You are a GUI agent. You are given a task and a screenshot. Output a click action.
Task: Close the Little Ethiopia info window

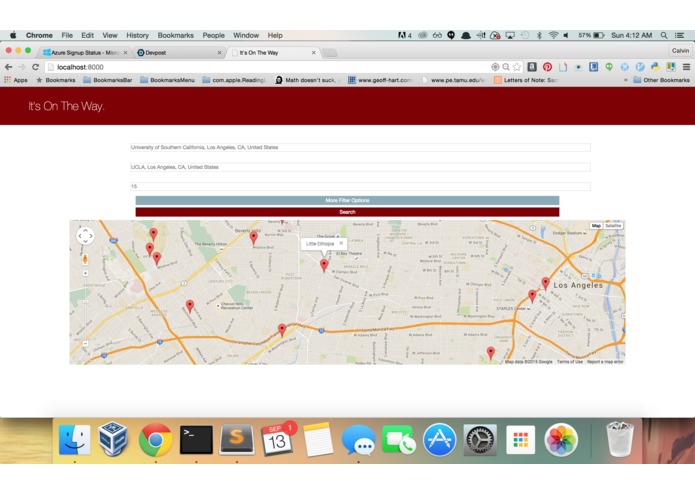pos(341,243)
